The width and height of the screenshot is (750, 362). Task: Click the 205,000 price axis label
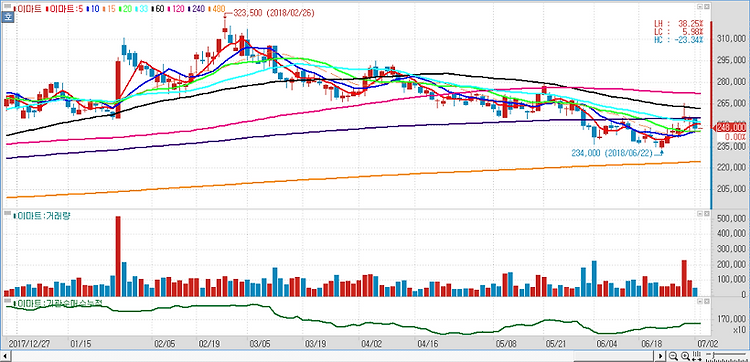point(731,189)
